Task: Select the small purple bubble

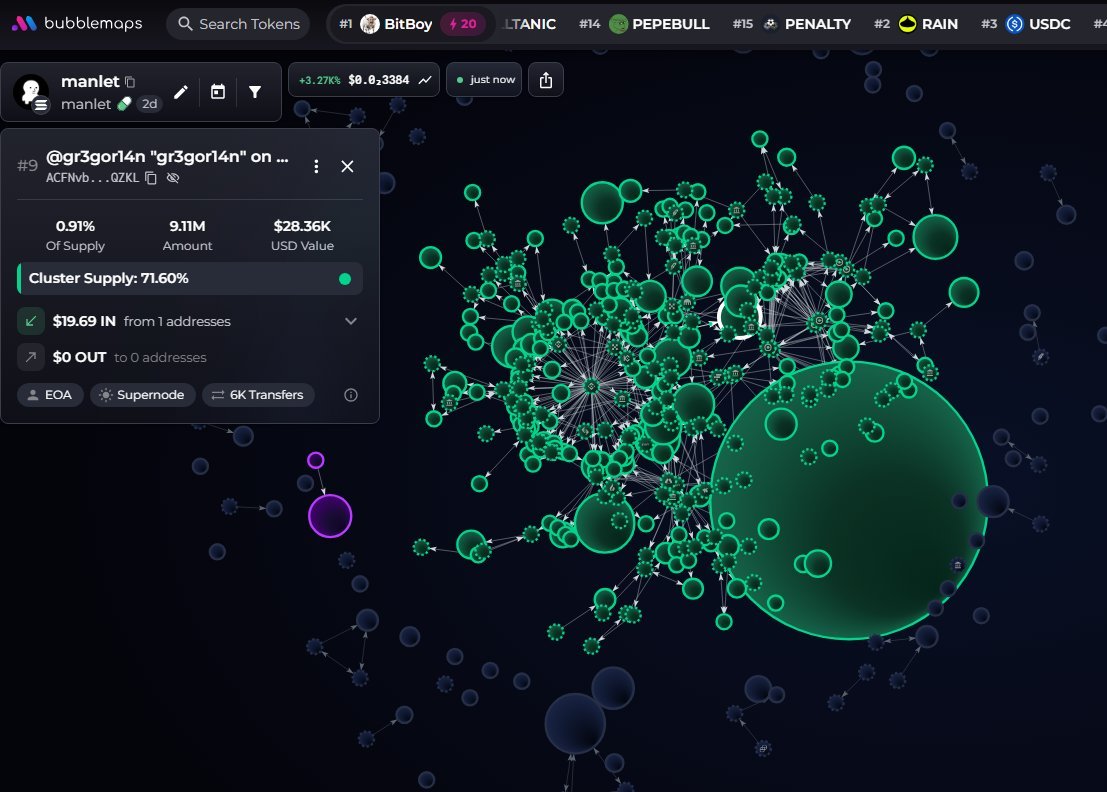Action: (316, 460)
